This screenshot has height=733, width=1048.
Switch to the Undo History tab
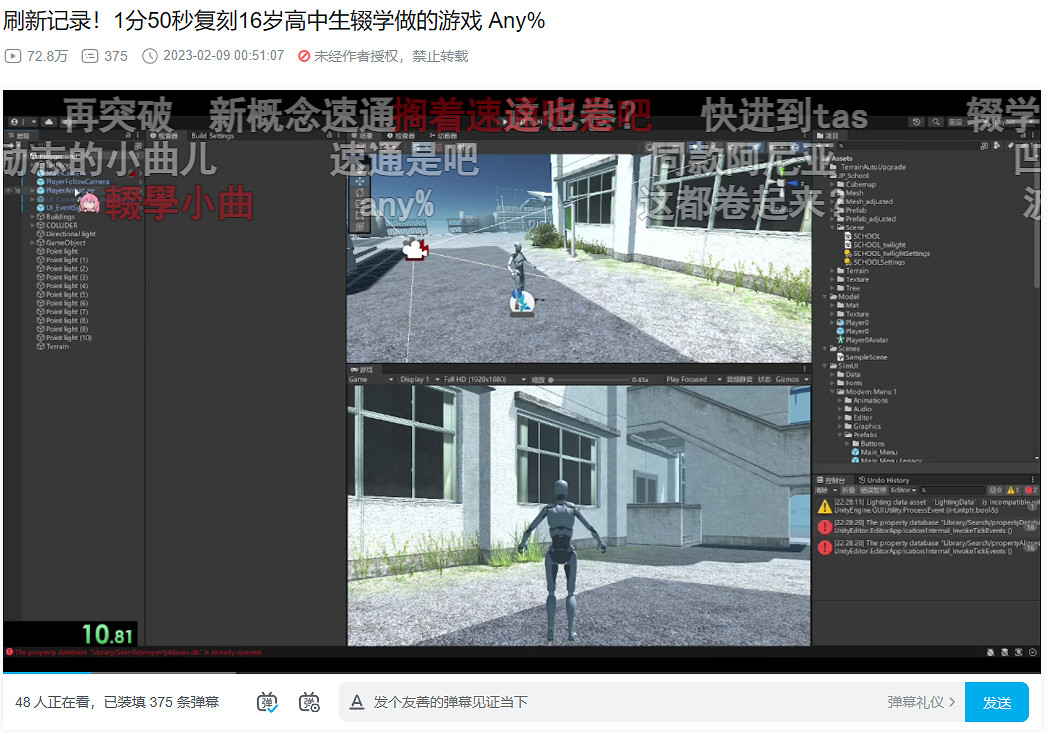pos(886,480)
